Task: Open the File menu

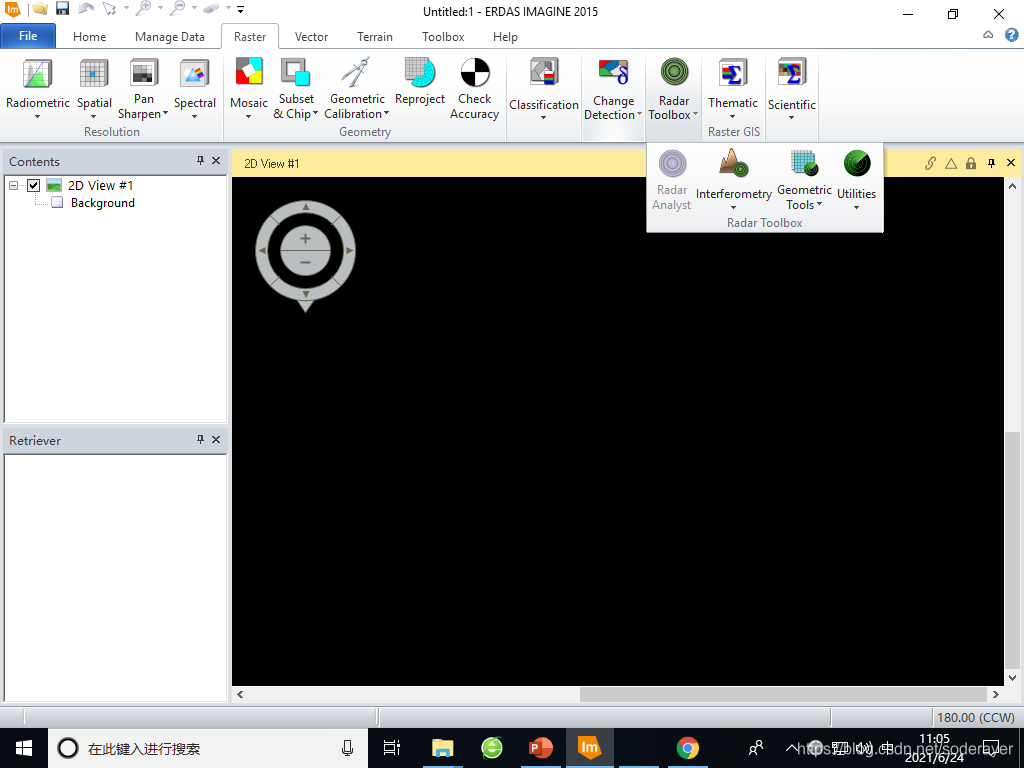Action: pyautogui.click(x=28, y=36)
